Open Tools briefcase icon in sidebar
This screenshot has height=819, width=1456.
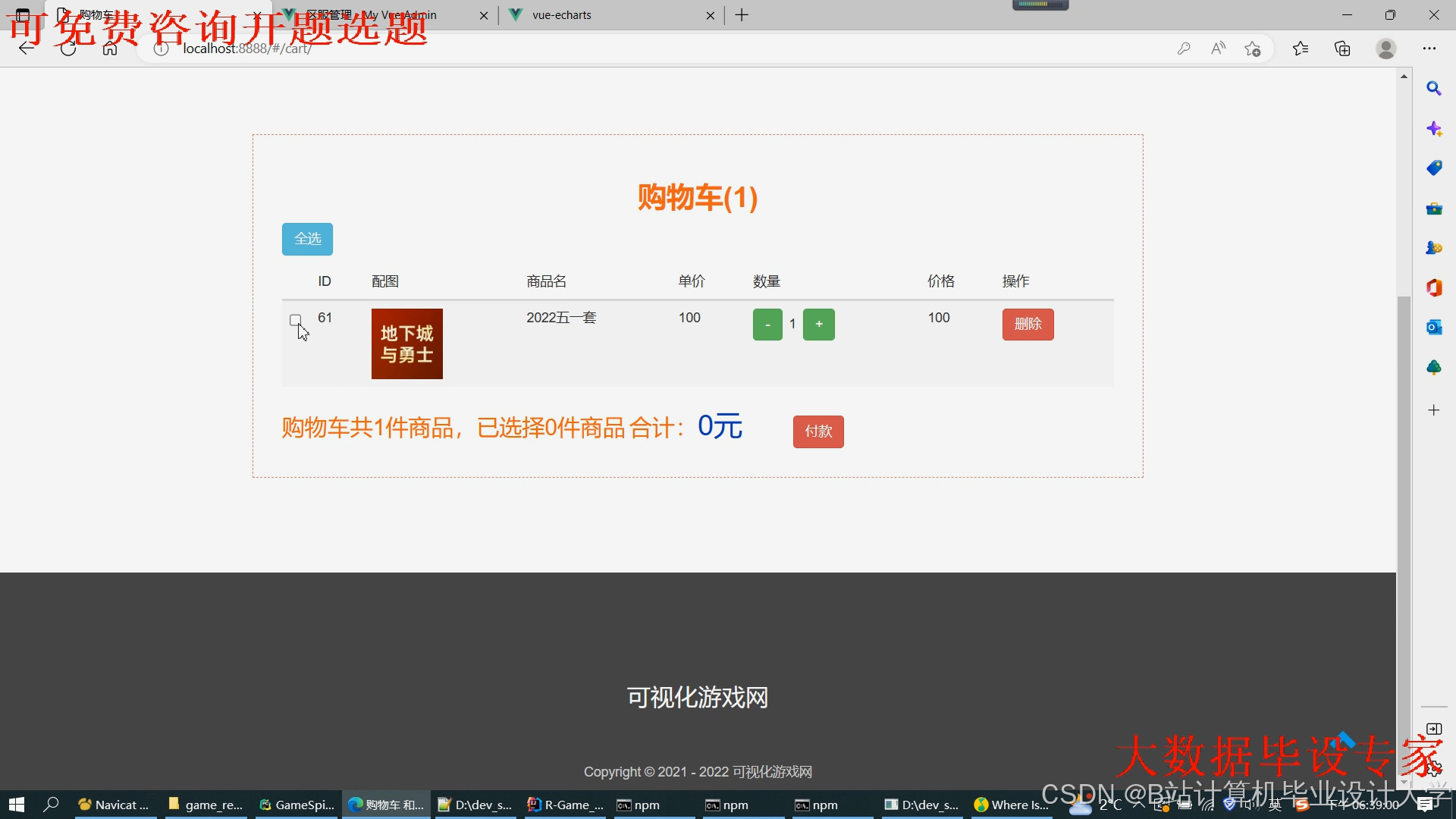(x=1433, y=209)
